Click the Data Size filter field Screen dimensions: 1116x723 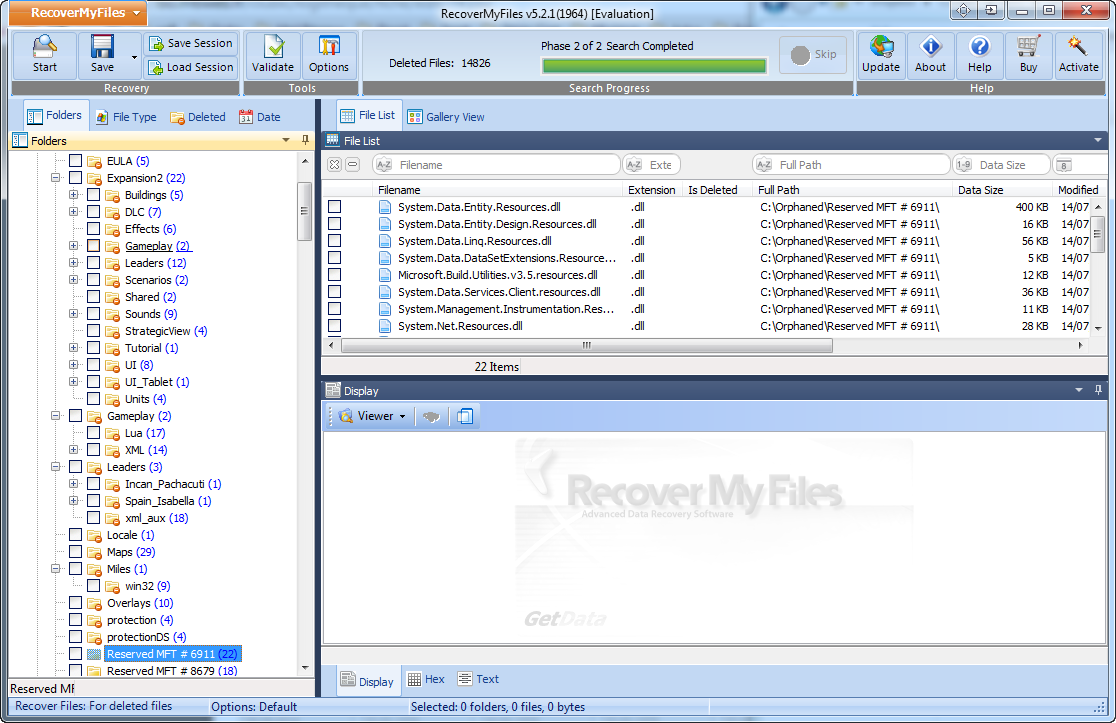point(1001,165)
